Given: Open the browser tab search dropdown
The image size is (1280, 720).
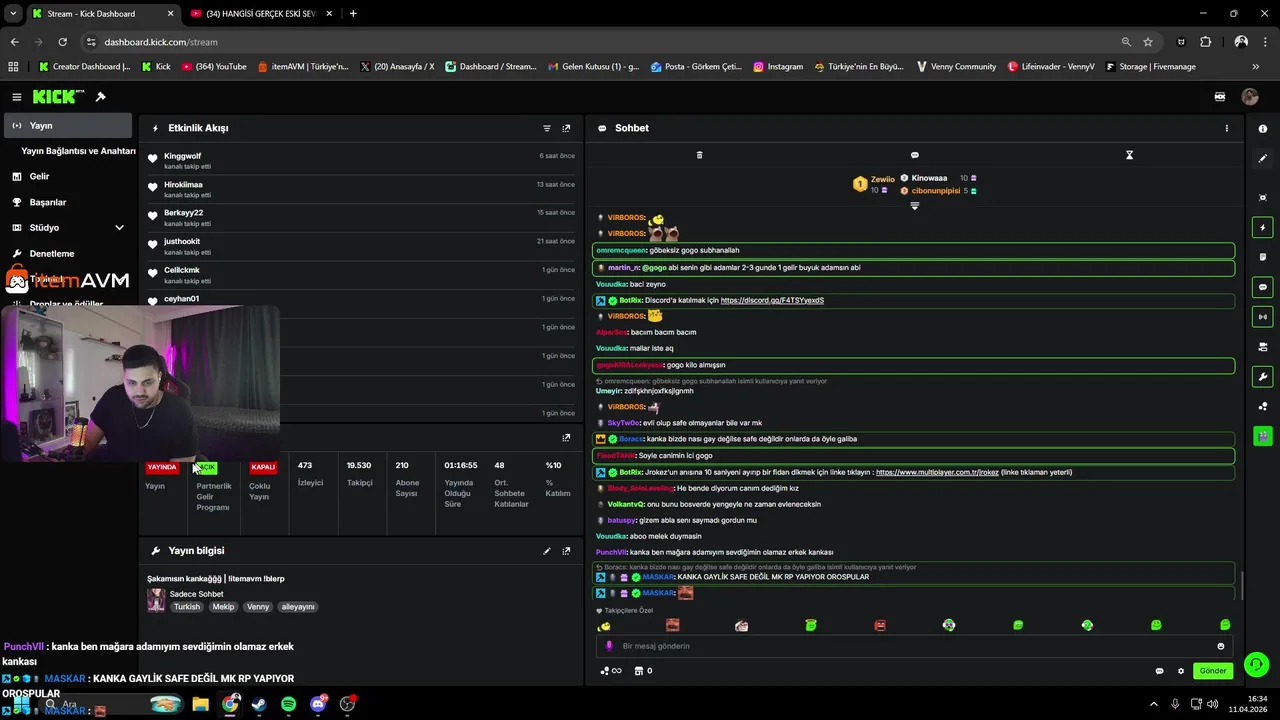Looking at the screenshot, I should 13,13.
